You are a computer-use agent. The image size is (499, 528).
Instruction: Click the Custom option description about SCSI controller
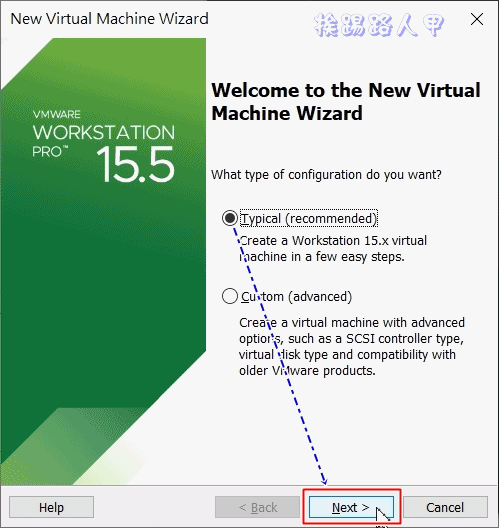[352, 346]
